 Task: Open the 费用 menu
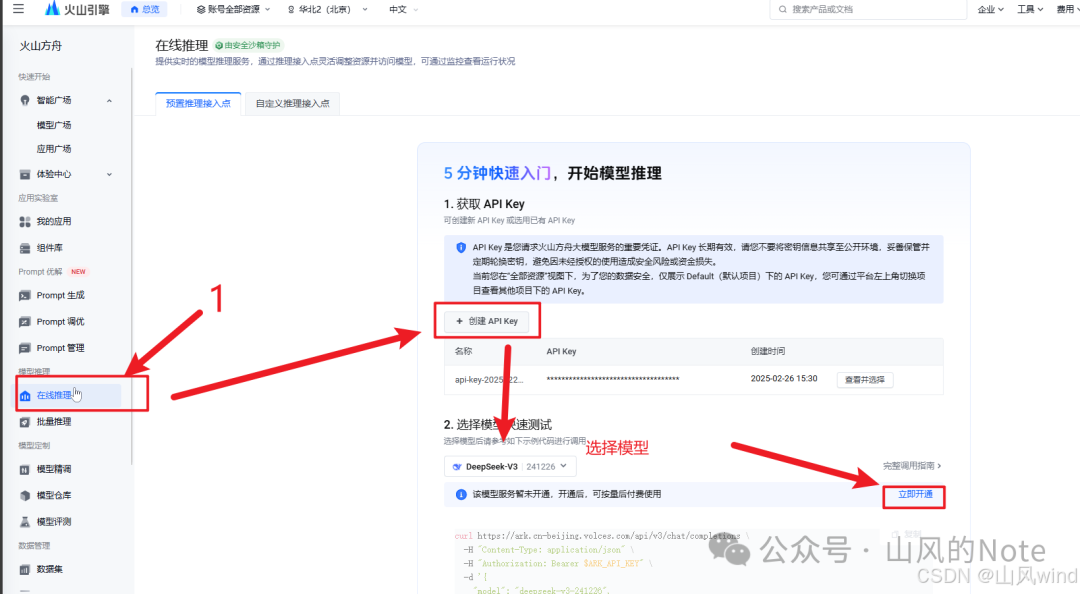pos(1068,9)
